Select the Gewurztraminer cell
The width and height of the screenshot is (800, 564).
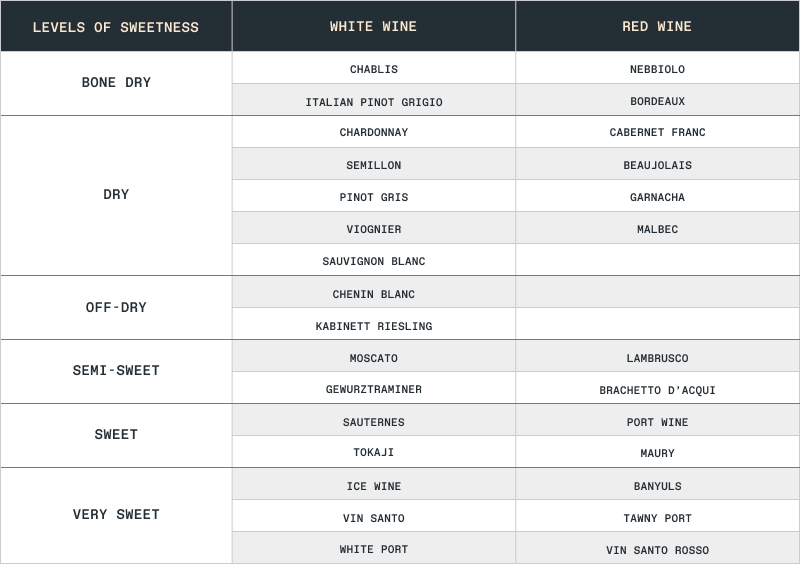(373, 388)
